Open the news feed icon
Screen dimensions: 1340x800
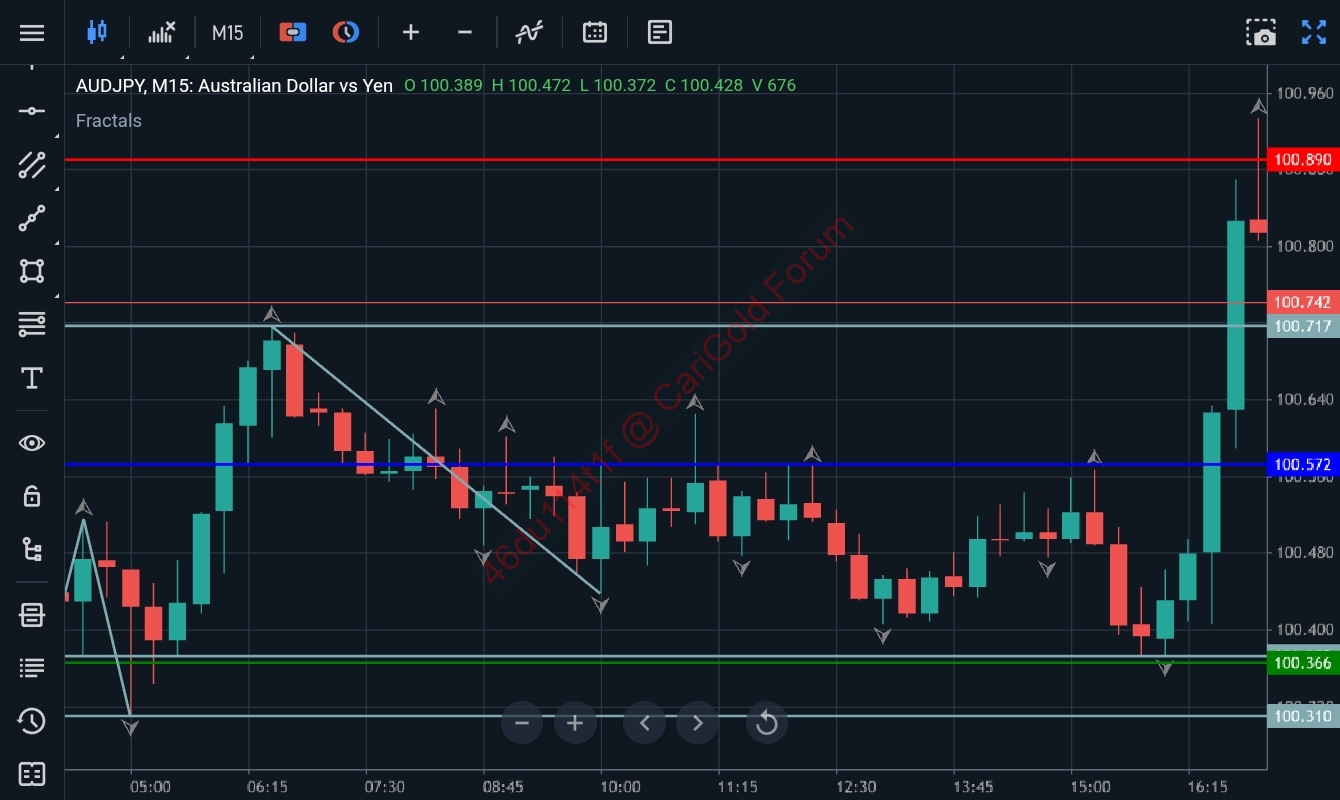(x=660, y=33)
